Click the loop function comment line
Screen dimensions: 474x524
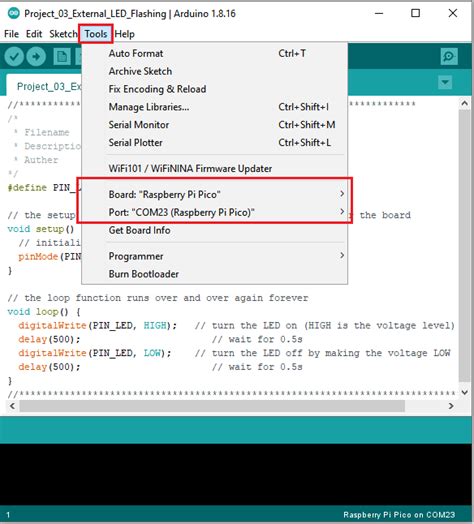point(158,298)
